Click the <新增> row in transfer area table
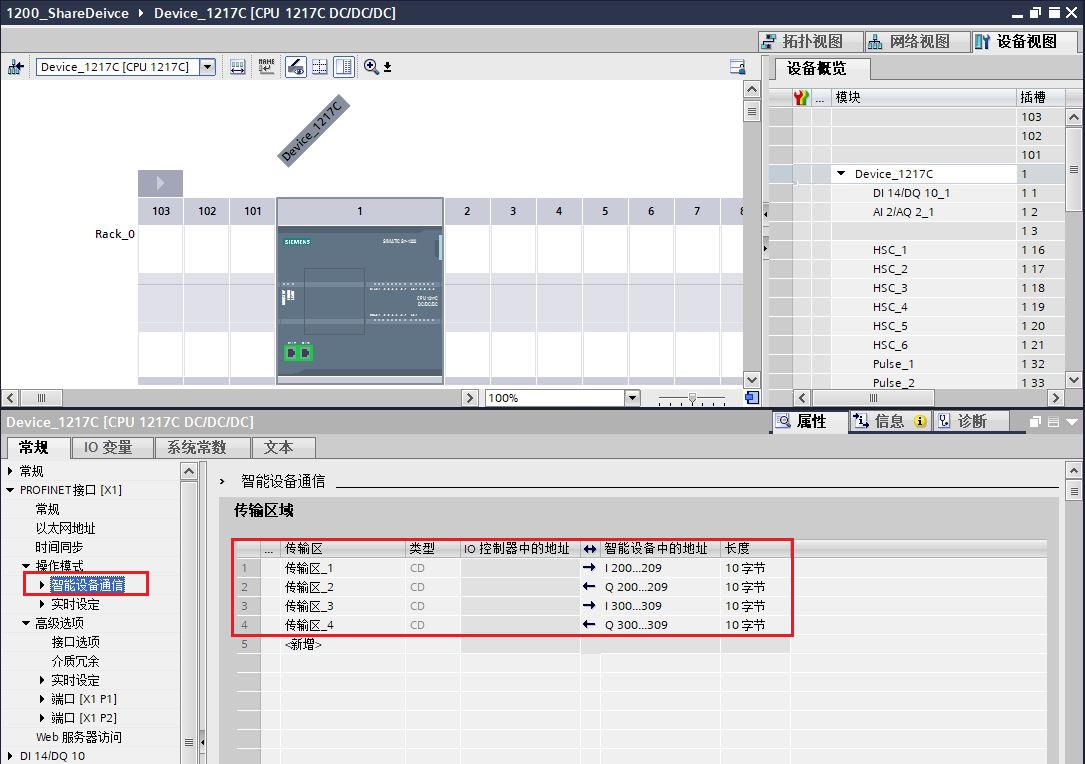Image resolution: width=1085 pixels, height=764 pixels. pos(512,644)
